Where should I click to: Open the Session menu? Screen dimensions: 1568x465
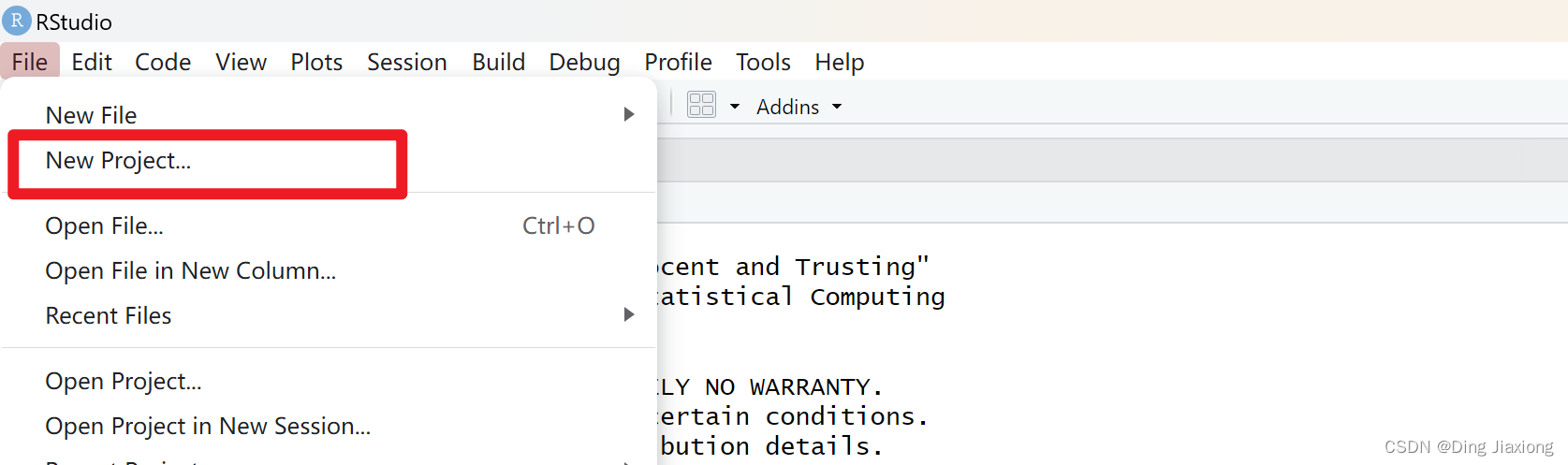point(406,62)
